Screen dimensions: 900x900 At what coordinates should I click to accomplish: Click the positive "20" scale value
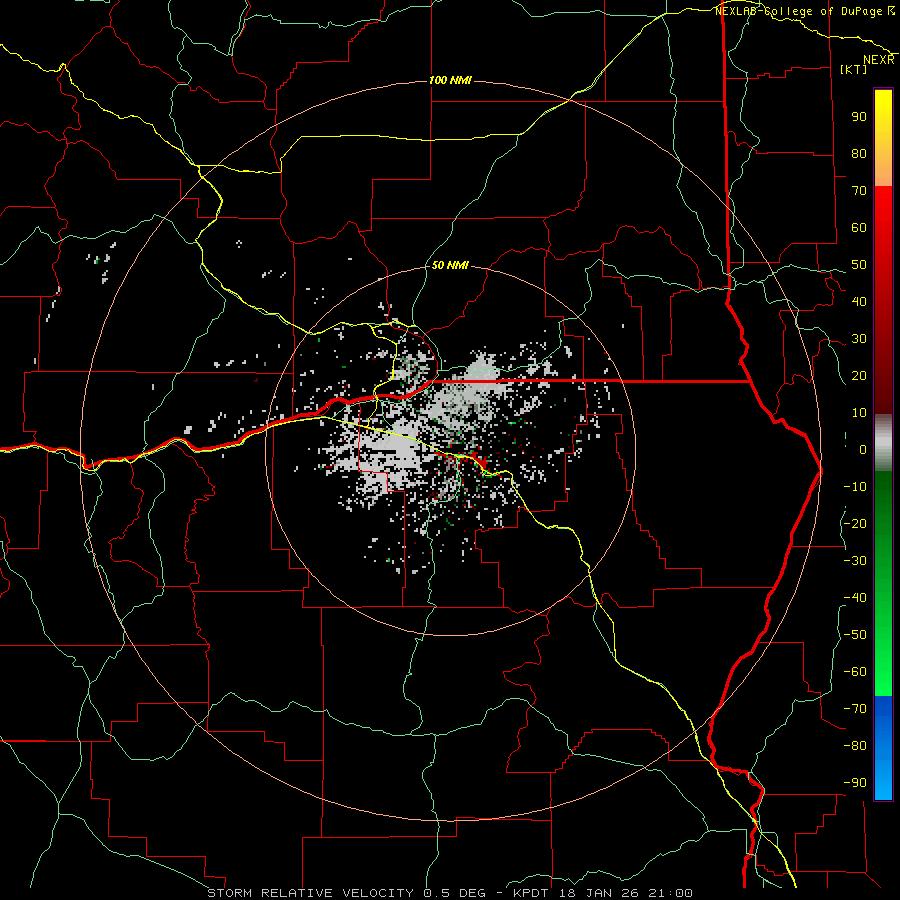[x=859, y=376]
